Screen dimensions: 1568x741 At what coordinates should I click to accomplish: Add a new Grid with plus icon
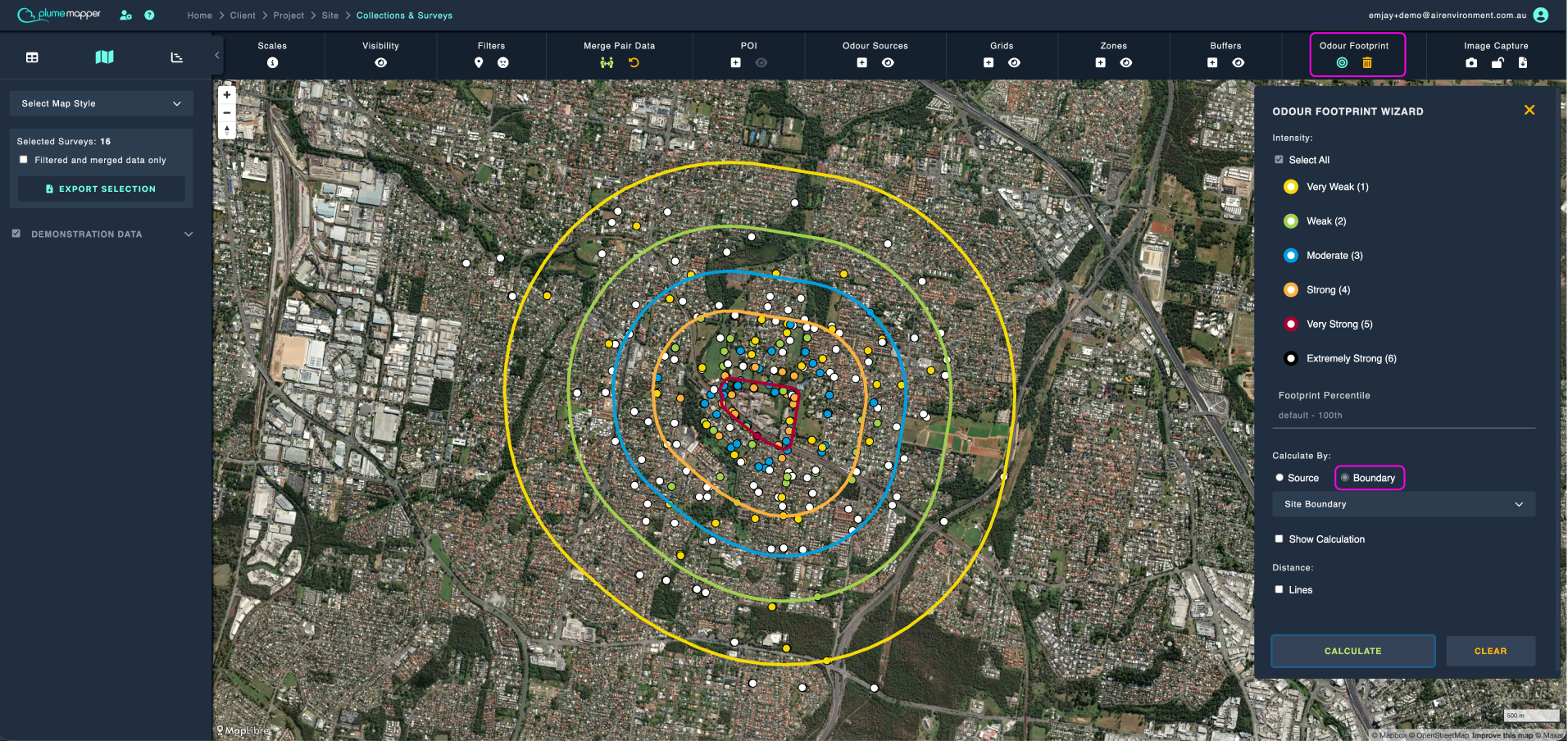989,63
